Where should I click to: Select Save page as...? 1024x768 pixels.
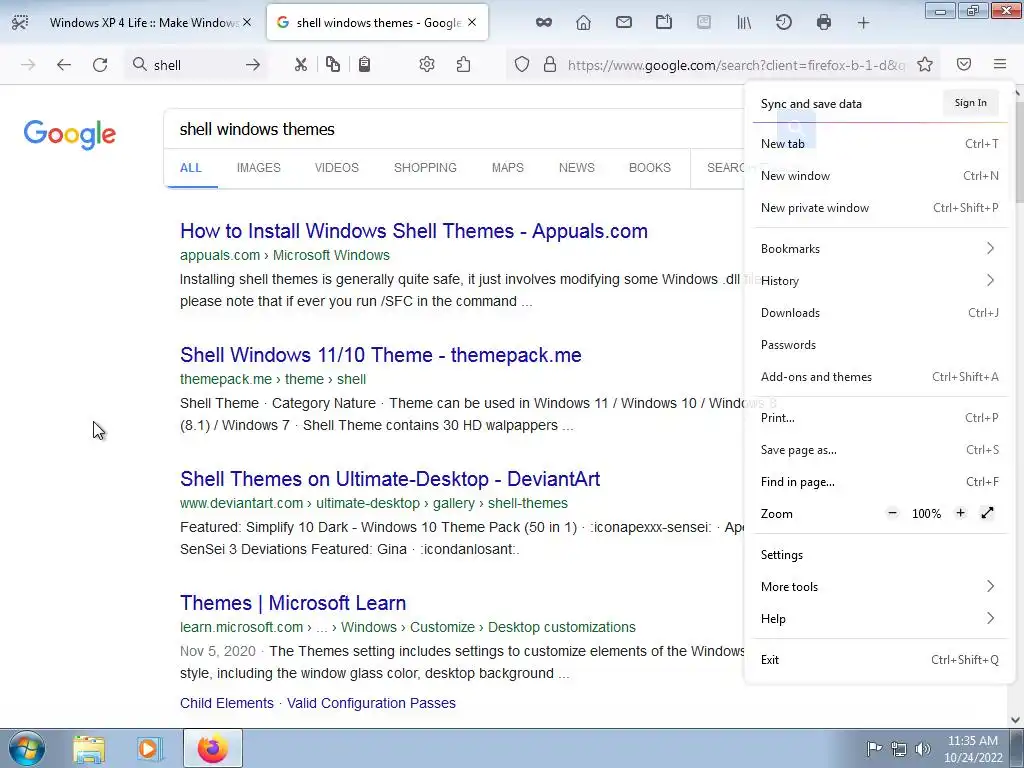tap(880, 450)
